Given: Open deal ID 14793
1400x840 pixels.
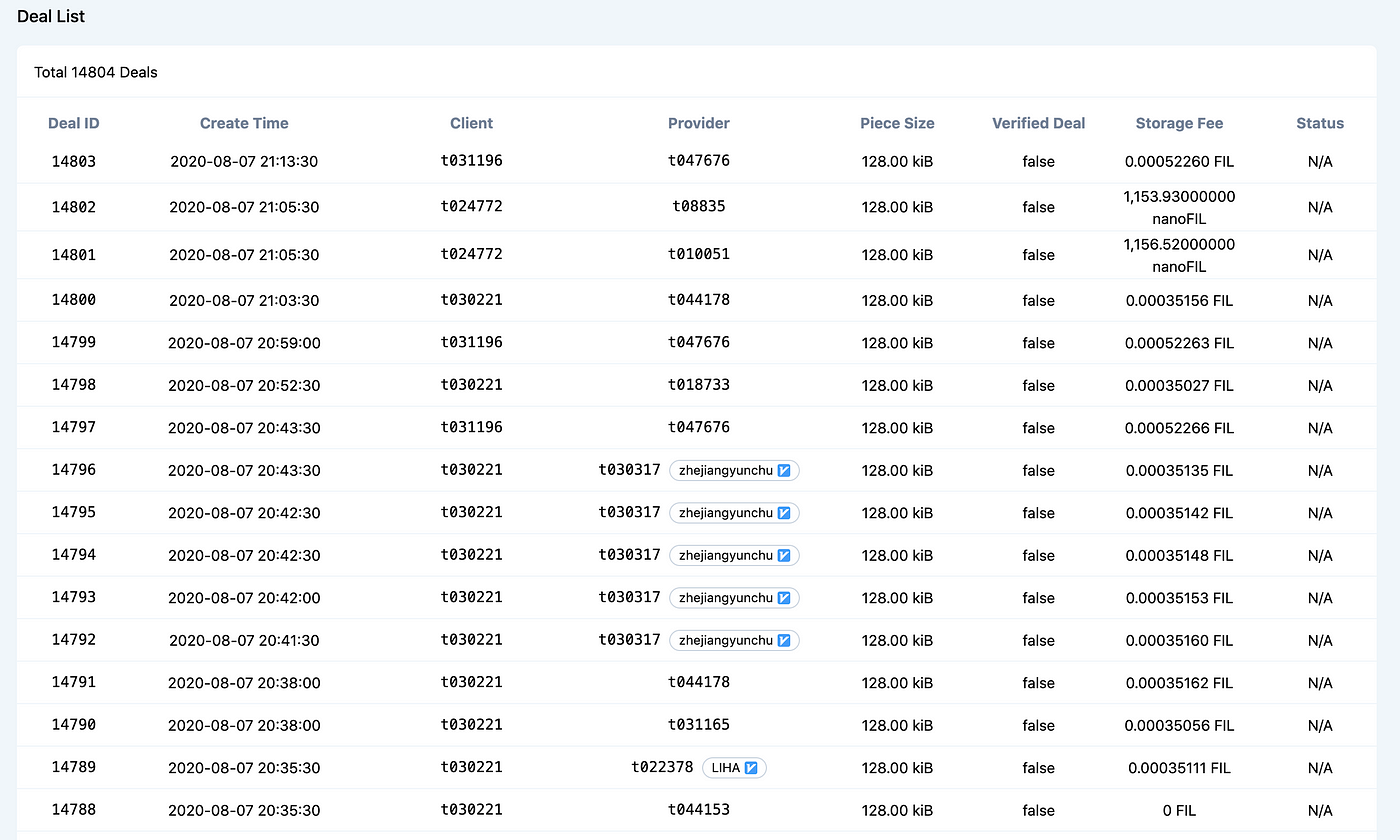Looking at the screenshot, I should pyautogui.click(x=74, y=597).
